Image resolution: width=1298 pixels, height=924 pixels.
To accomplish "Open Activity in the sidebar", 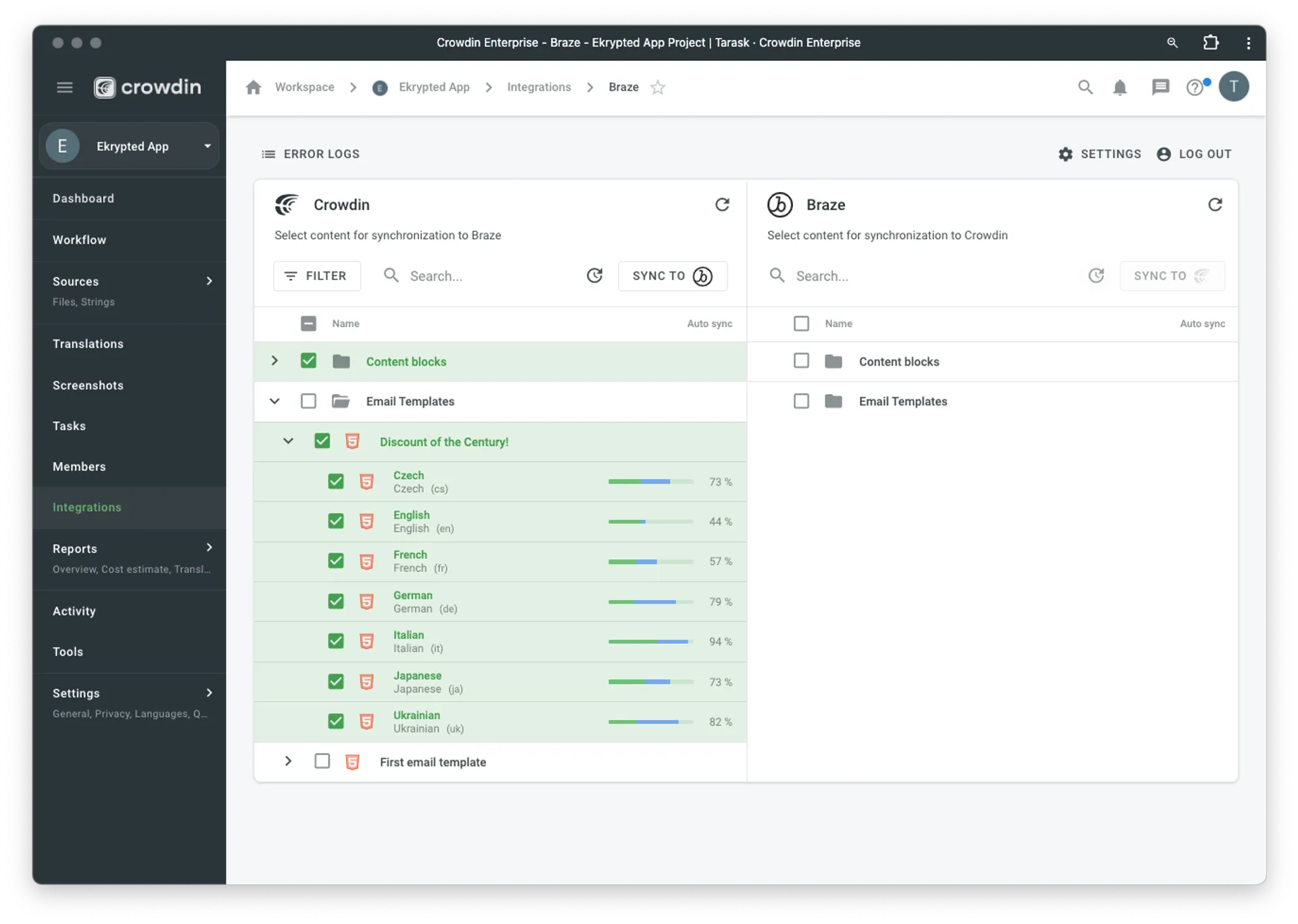I will coord(74,611).
